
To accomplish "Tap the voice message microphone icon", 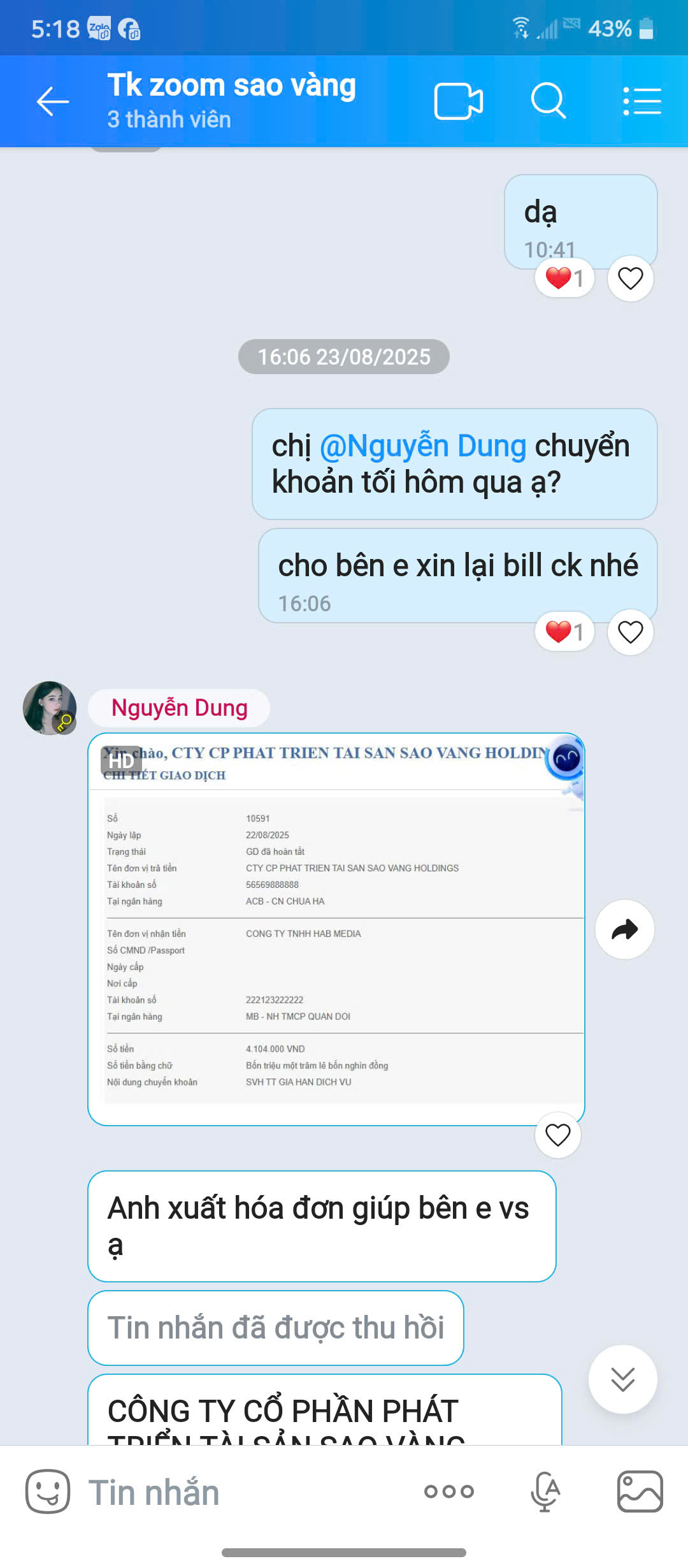I will click(545, 1492).
